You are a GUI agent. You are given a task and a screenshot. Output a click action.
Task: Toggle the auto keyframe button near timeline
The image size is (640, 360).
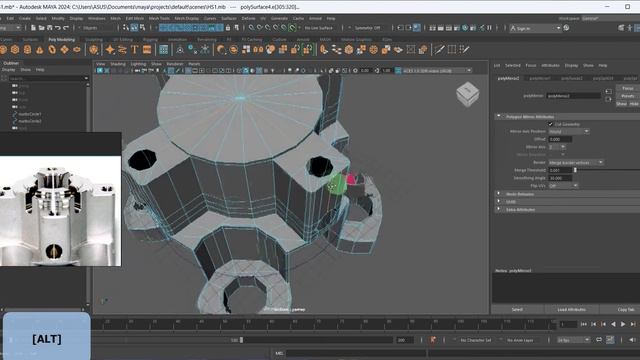click(432, 340)
